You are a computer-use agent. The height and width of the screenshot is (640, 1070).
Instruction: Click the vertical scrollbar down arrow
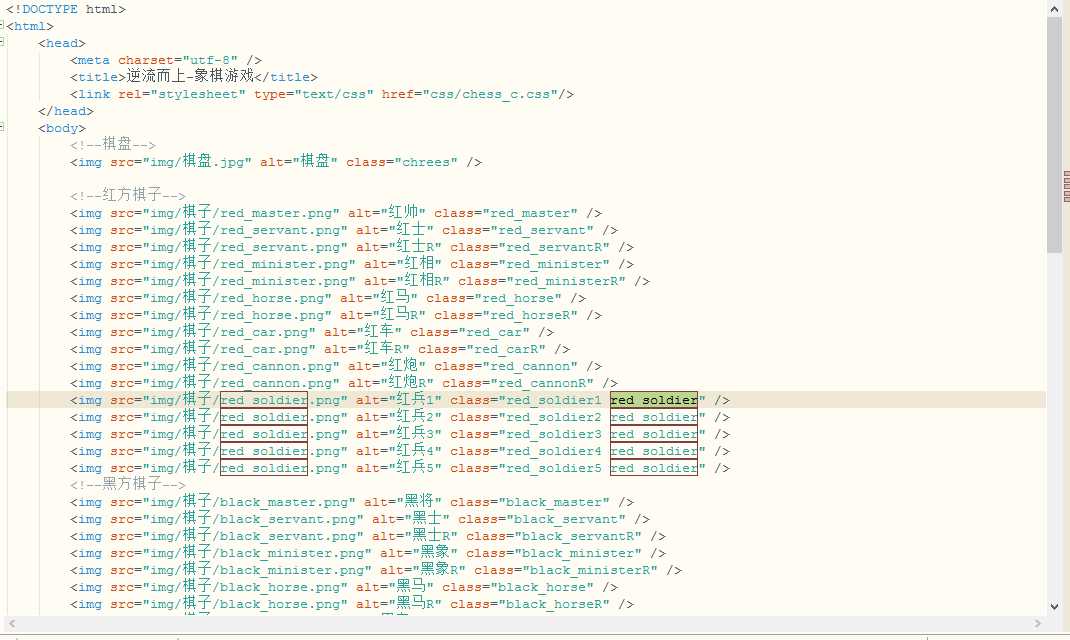pyautogui.click(x=1055, y=606)
